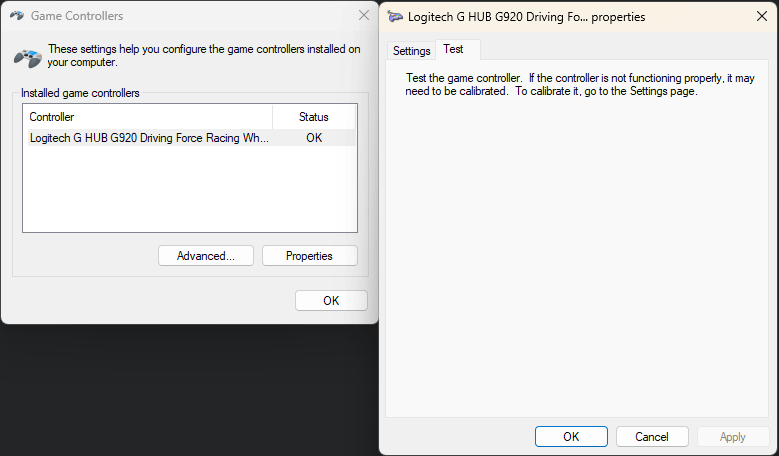Click the OK status cell of the controller

314,138
